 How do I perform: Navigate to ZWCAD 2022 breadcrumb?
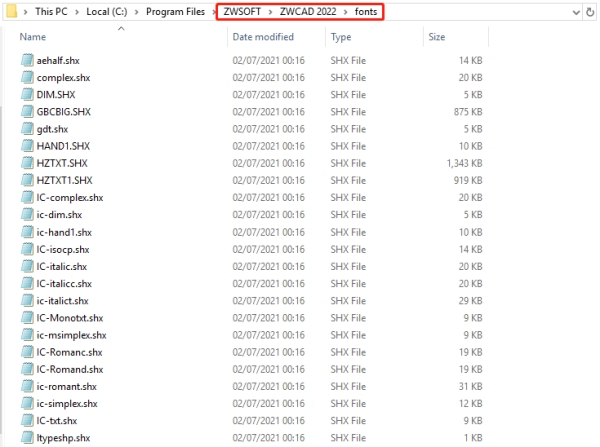pos(308,11)
